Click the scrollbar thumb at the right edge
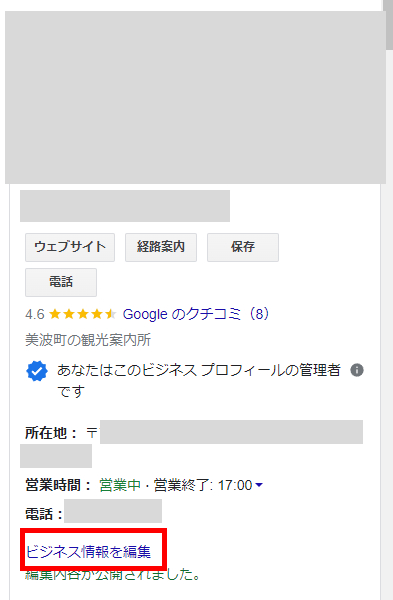The image size is (393, 600). [x=388, y=24]
